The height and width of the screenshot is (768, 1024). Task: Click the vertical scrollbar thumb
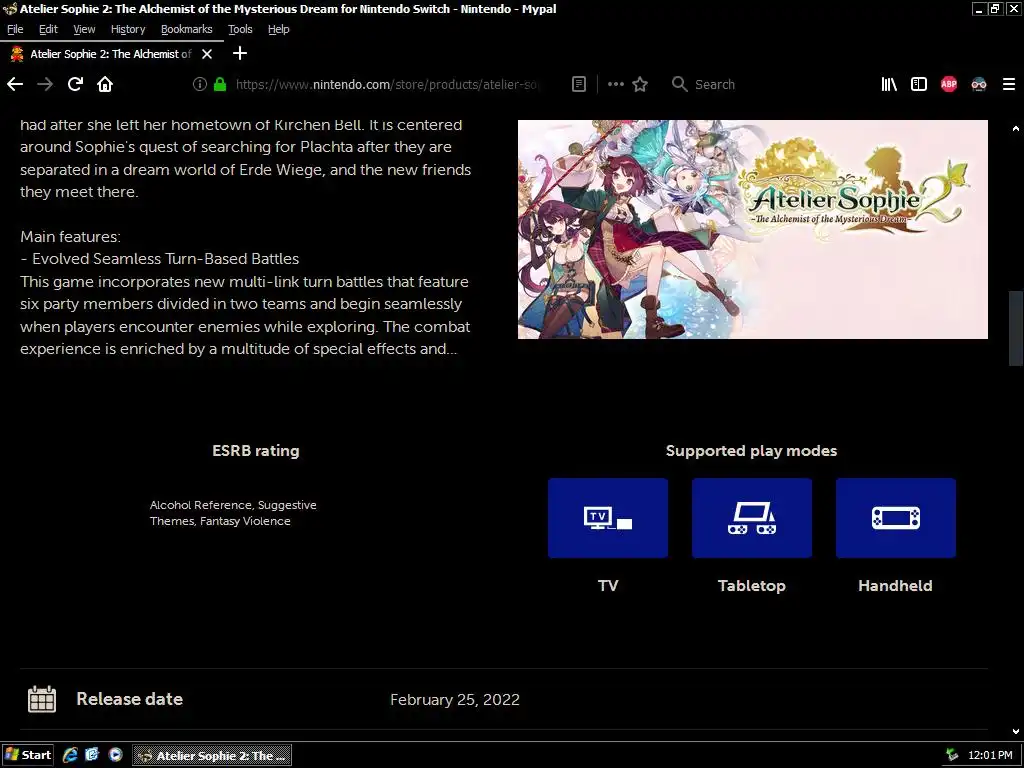click(x=1016, y=328)
